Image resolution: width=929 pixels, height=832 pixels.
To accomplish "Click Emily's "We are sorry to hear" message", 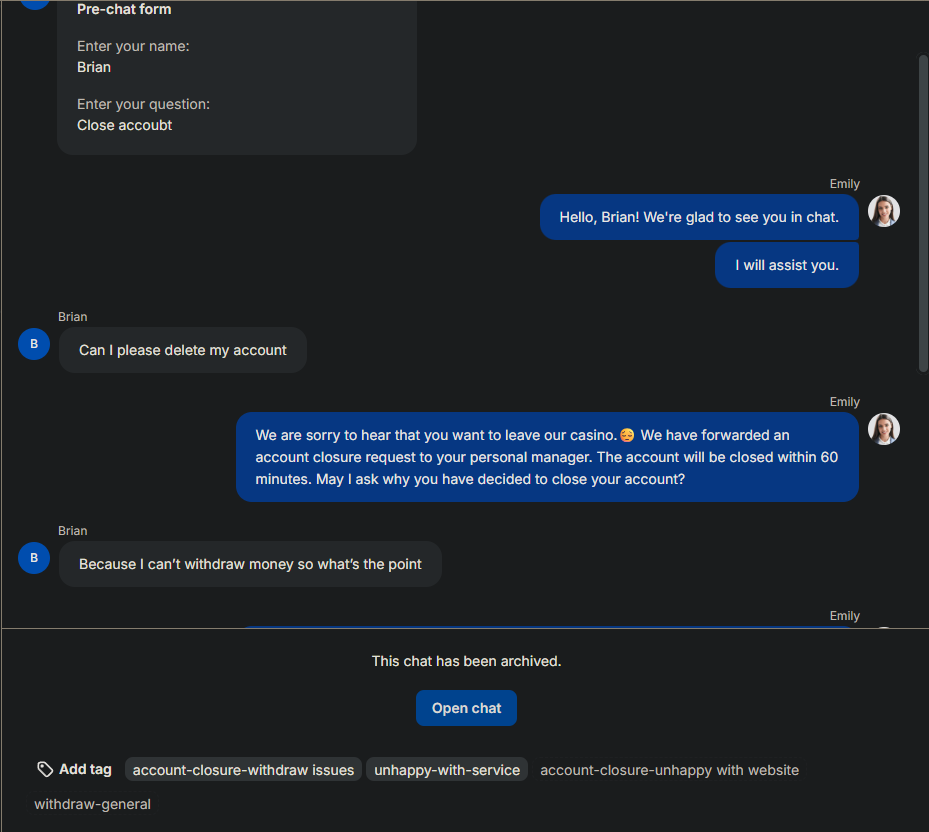I will point(547,457).
